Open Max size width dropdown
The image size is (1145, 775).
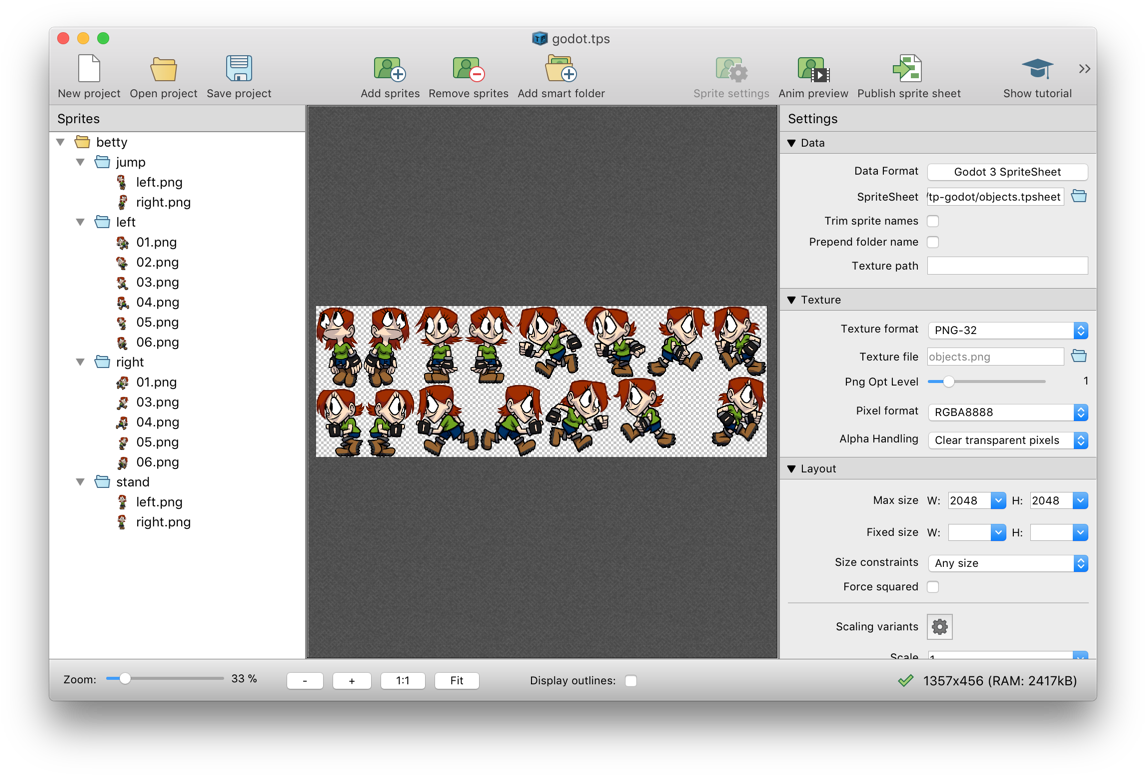[998, 500]
